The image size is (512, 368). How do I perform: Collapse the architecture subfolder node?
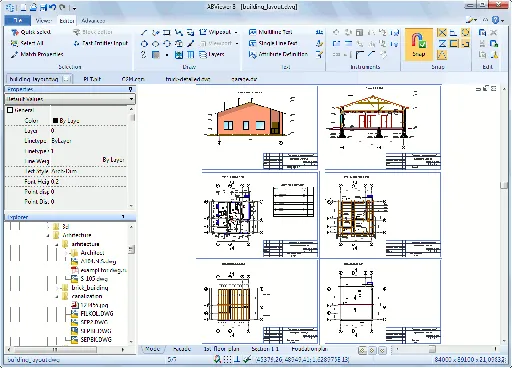(x=57, y=244)
